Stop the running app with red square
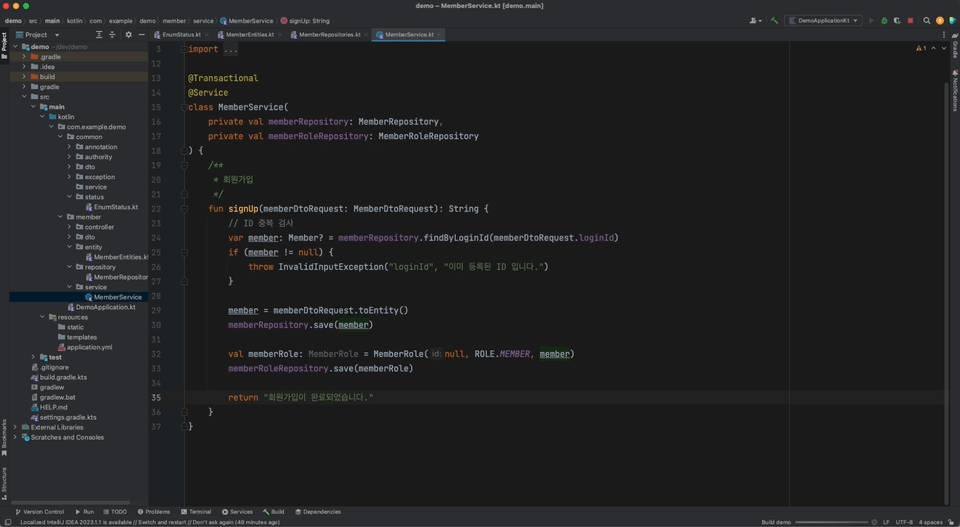Screen dimensions: 960x527 pyautogui.click(x=910, y=20)
